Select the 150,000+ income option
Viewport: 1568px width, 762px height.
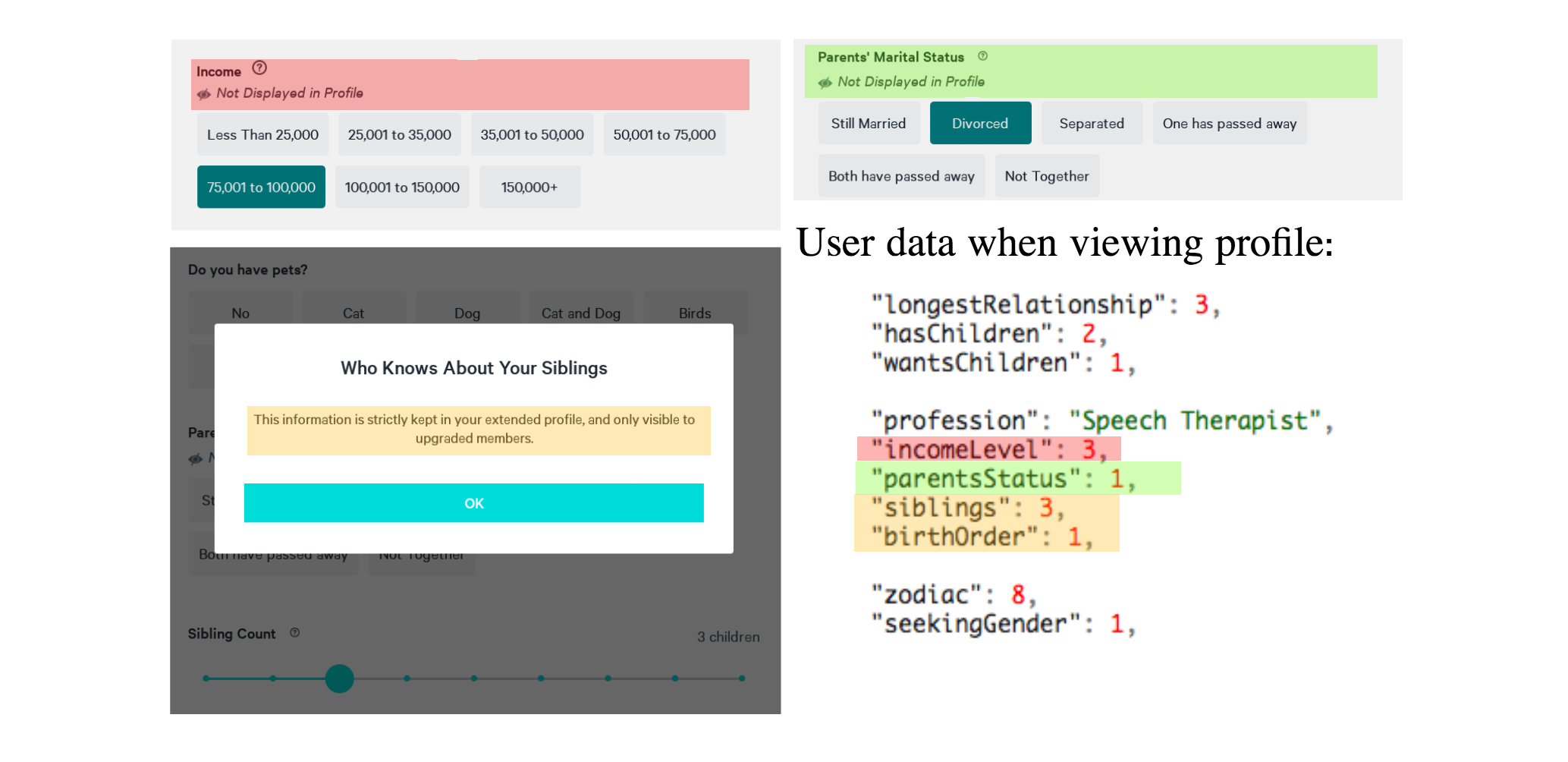point(529,187)
